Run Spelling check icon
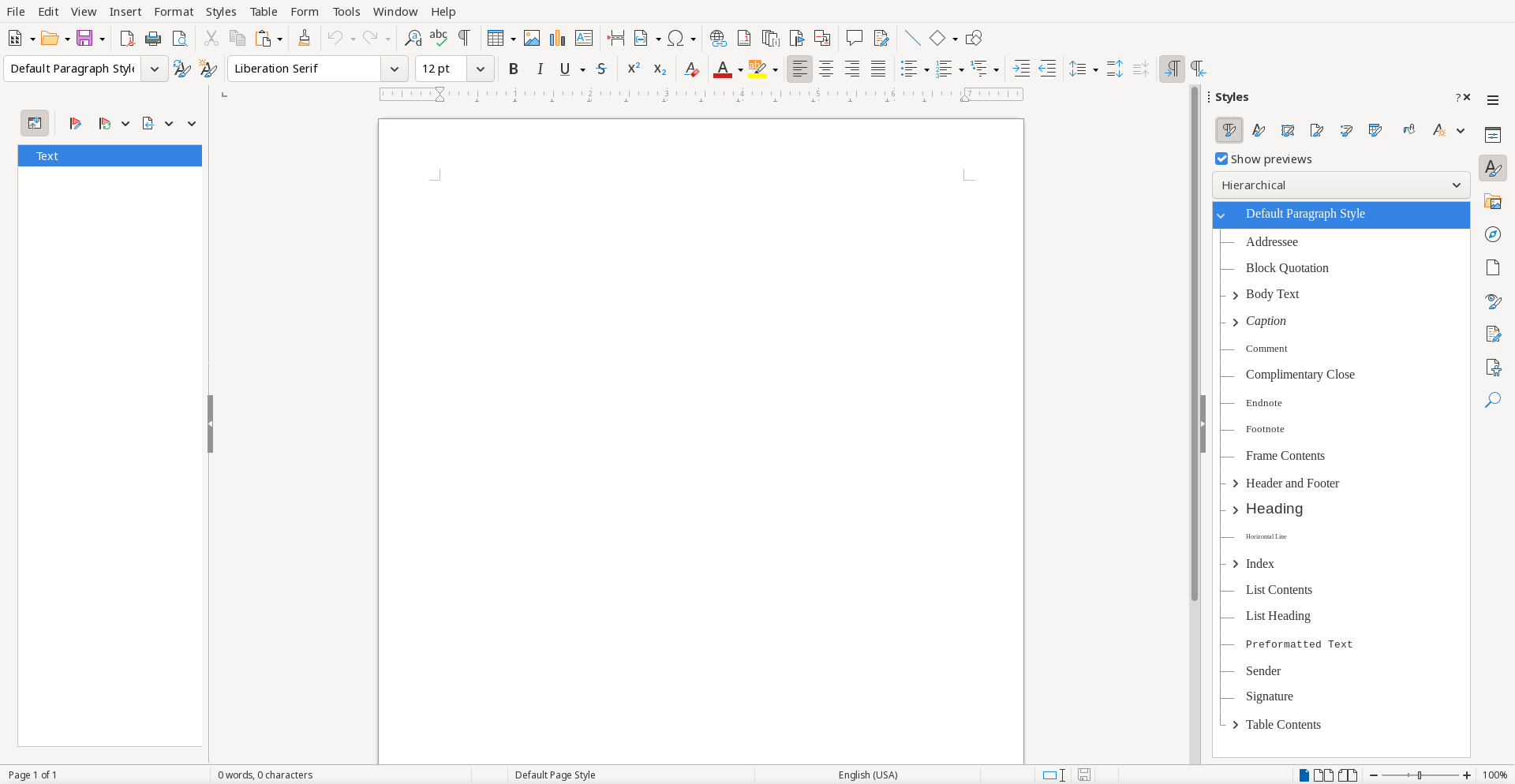1515x784 pixels. pos(439,38)
